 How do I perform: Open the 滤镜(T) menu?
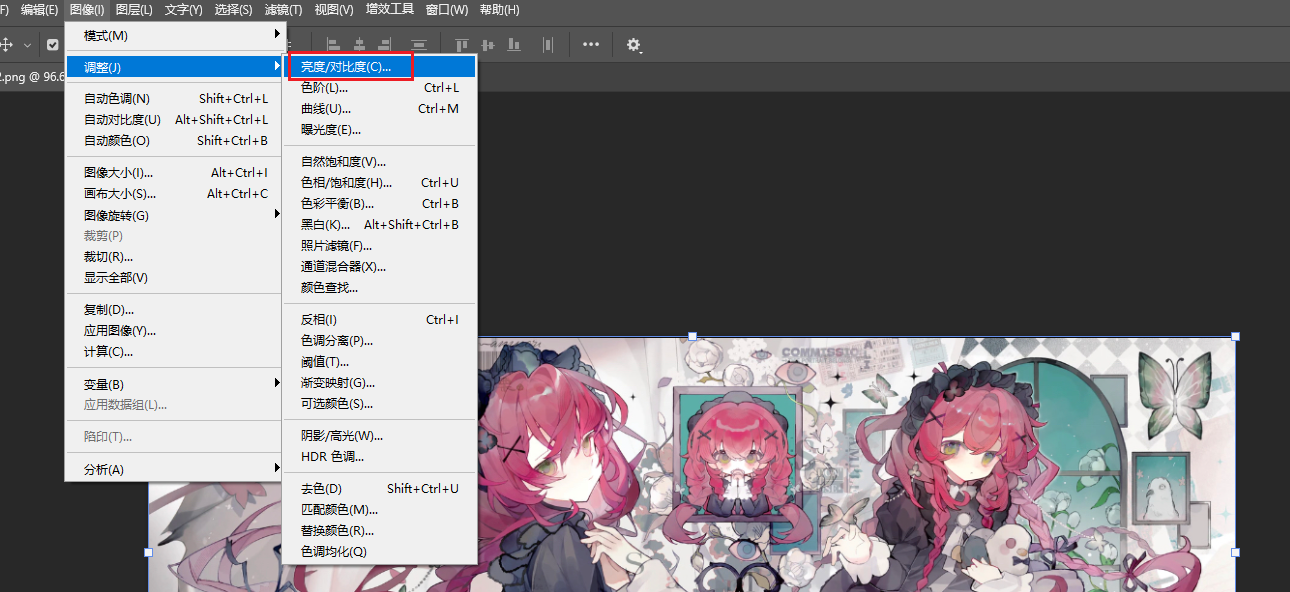tap(283, 10)
